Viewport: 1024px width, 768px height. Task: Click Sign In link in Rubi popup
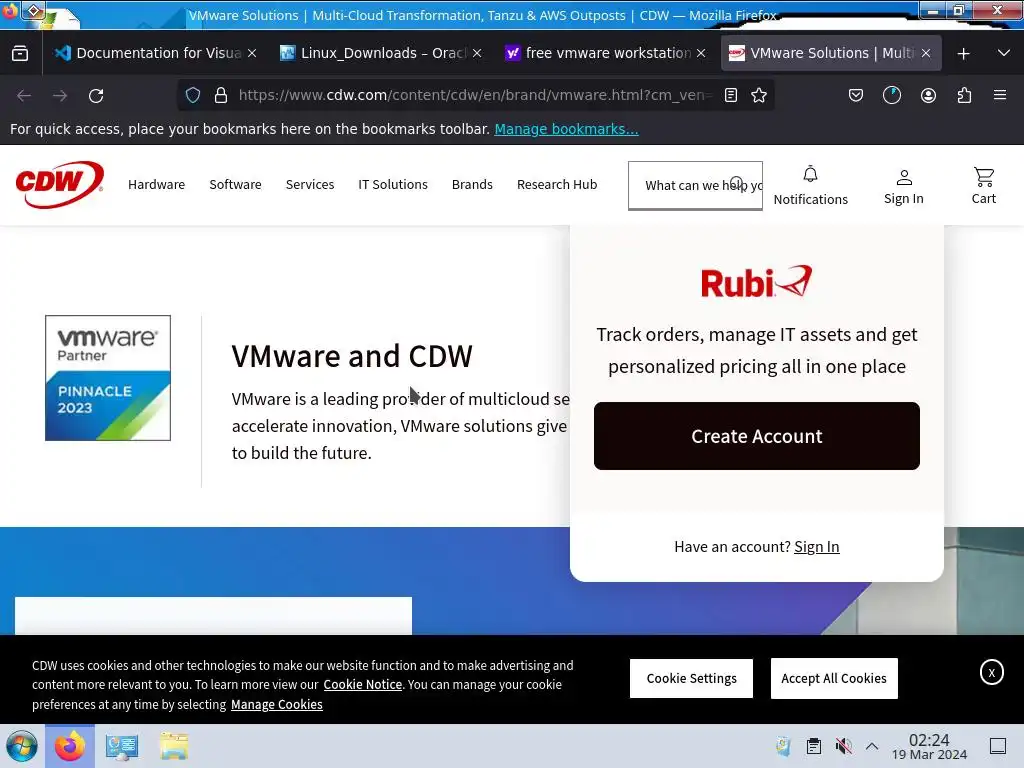coord(816,547)
